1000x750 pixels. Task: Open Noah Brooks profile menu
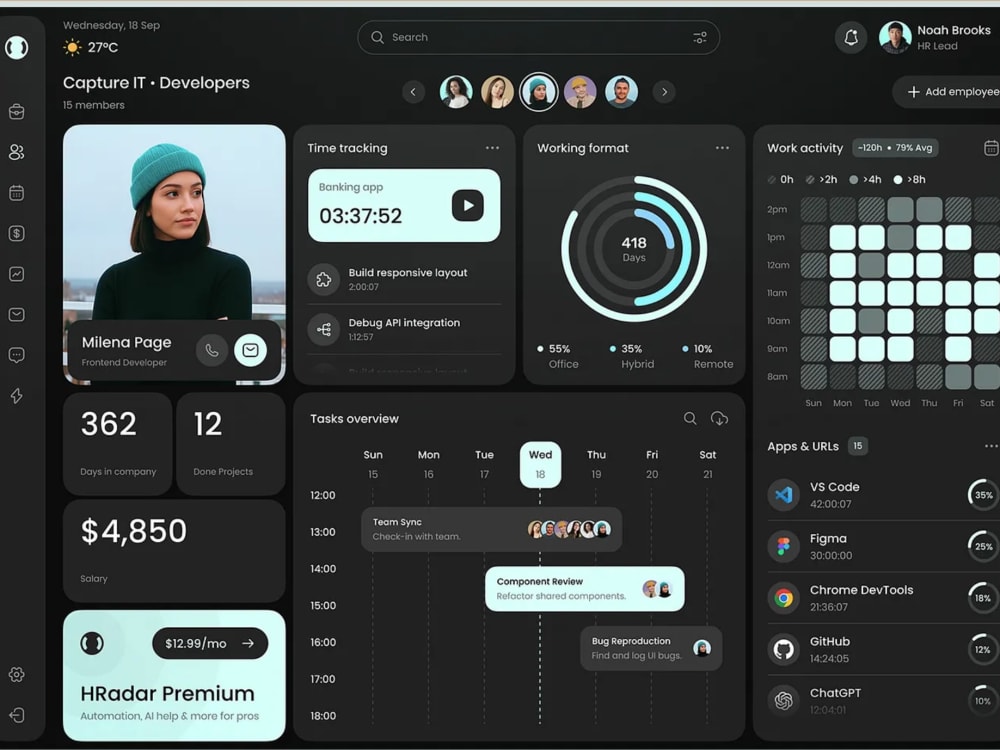pos(938,38)
